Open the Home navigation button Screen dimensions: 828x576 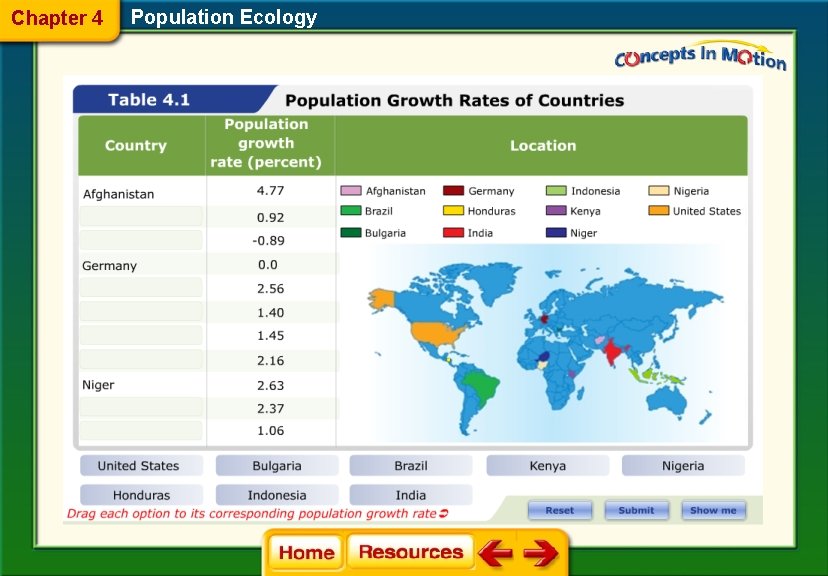pyautogui.click(x=306, y=553)
